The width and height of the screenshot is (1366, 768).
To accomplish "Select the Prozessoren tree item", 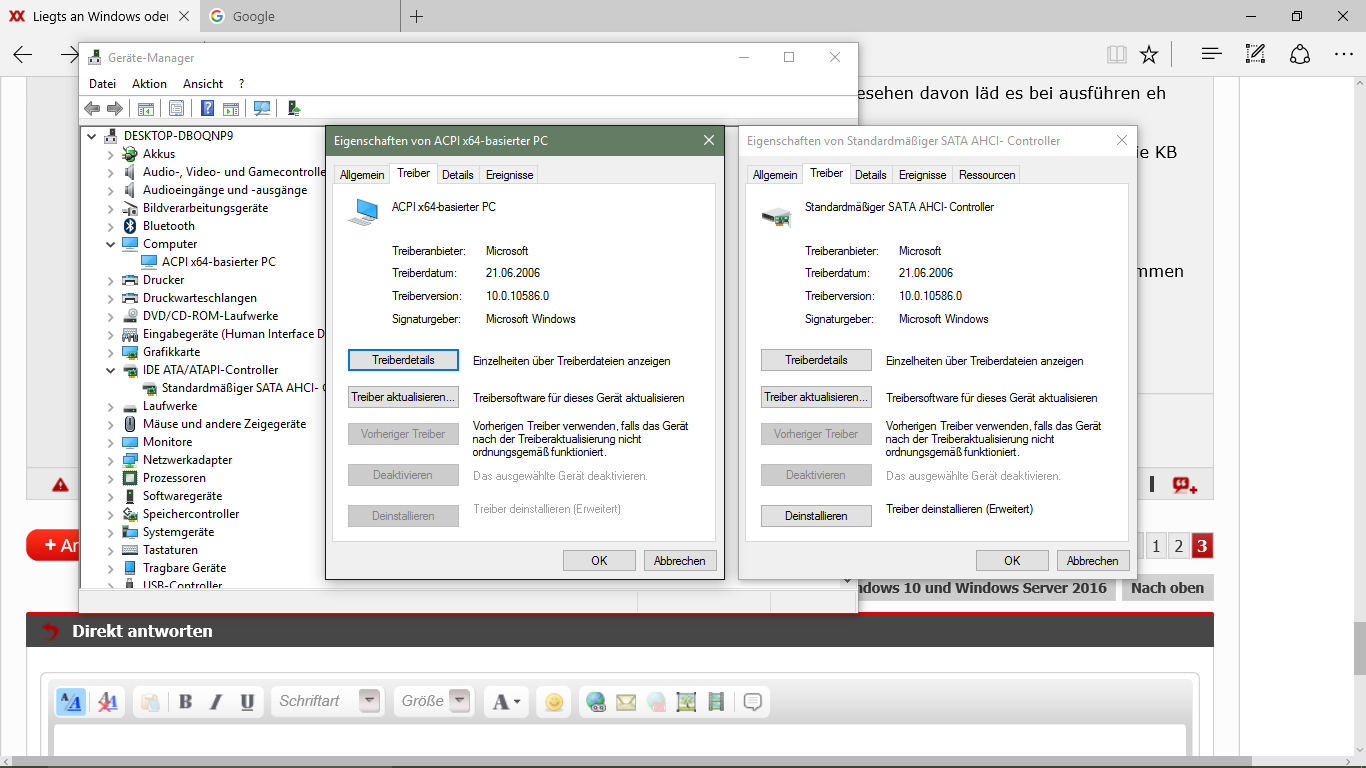I will point(174,478).
